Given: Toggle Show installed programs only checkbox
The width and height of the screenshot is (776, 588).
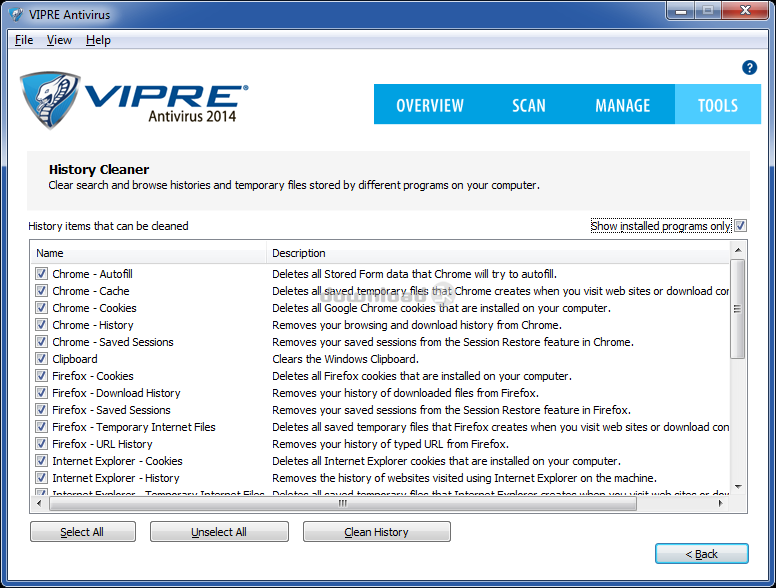Looking at the screenshot, I should pos(740,226).
